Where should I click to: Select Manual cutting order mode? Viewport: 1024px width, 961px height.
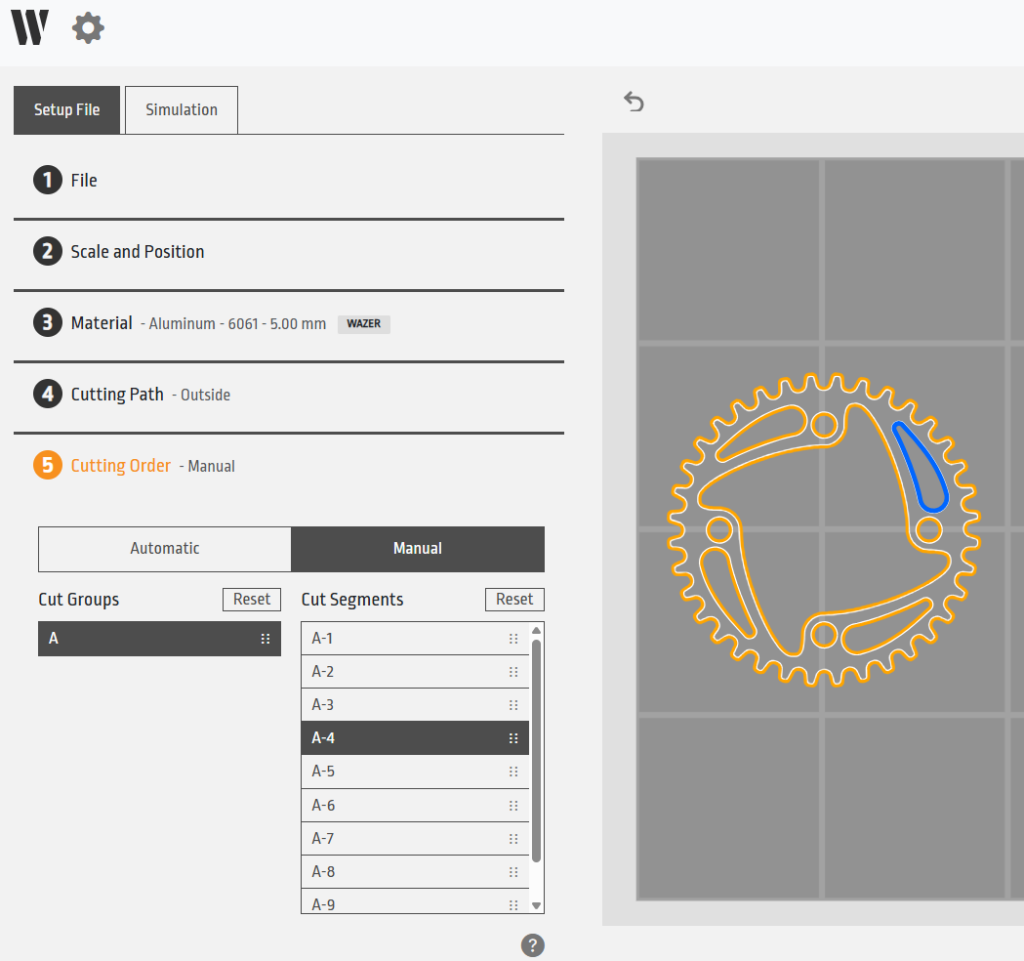(x=417, y=549)
